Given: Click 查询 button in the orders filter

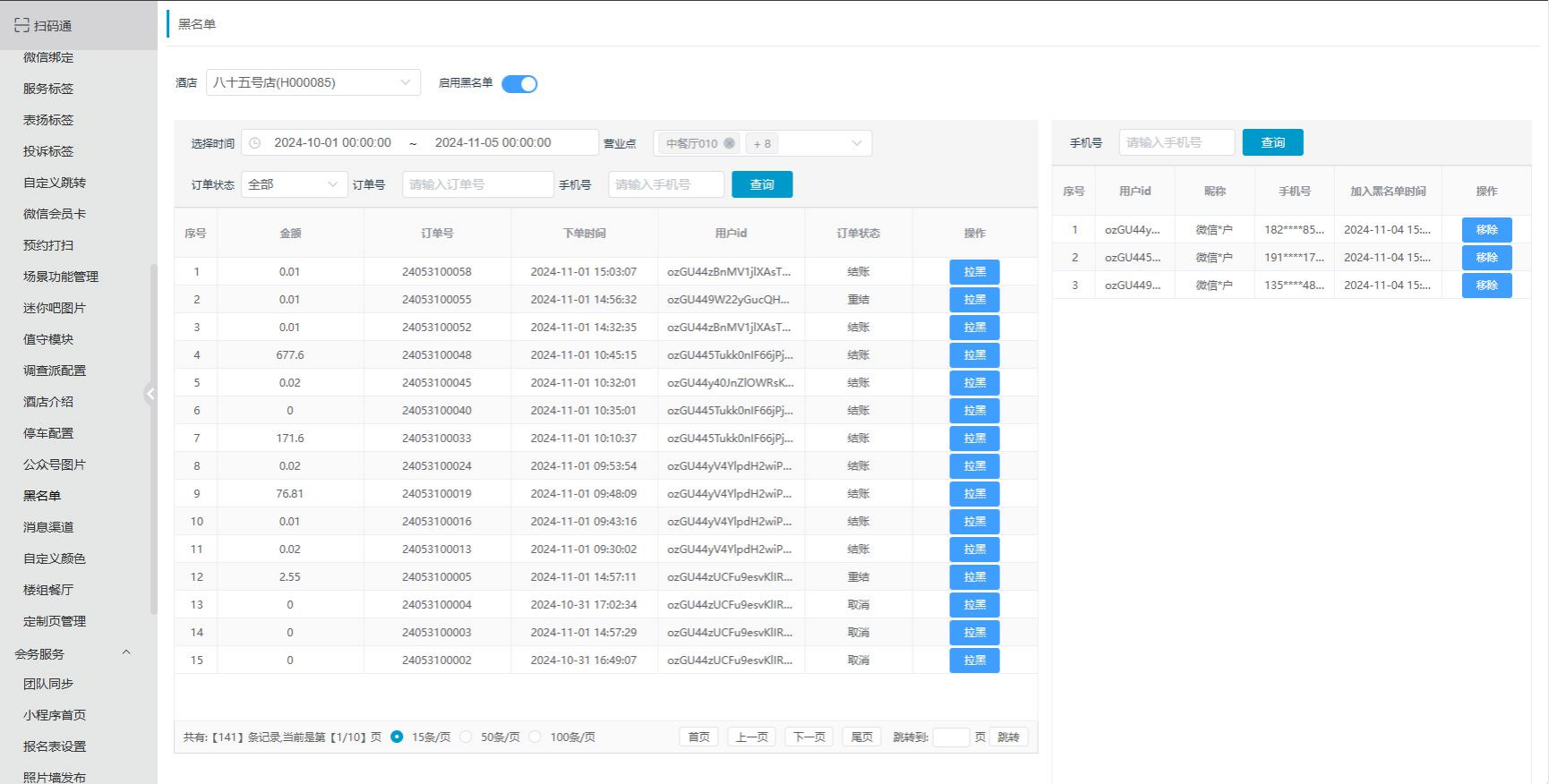Looking at the screenshot, I should [761, 184].
